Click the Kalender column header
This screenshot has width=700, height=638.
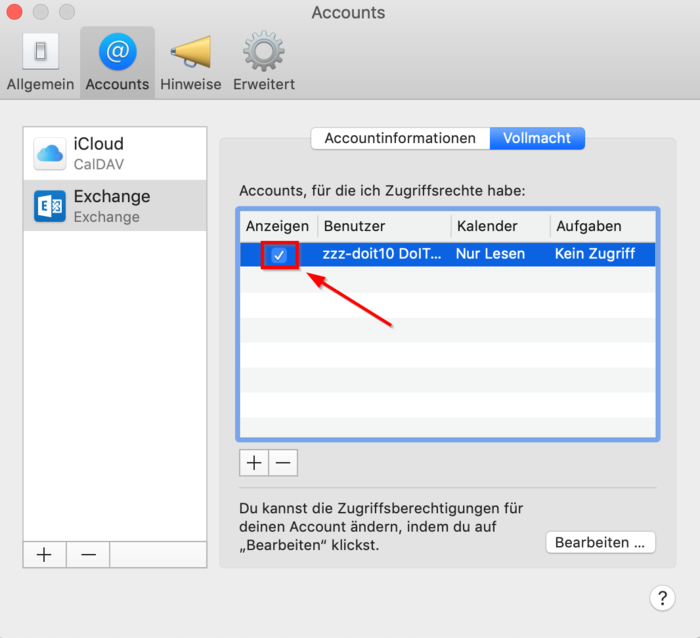(500, 226)
